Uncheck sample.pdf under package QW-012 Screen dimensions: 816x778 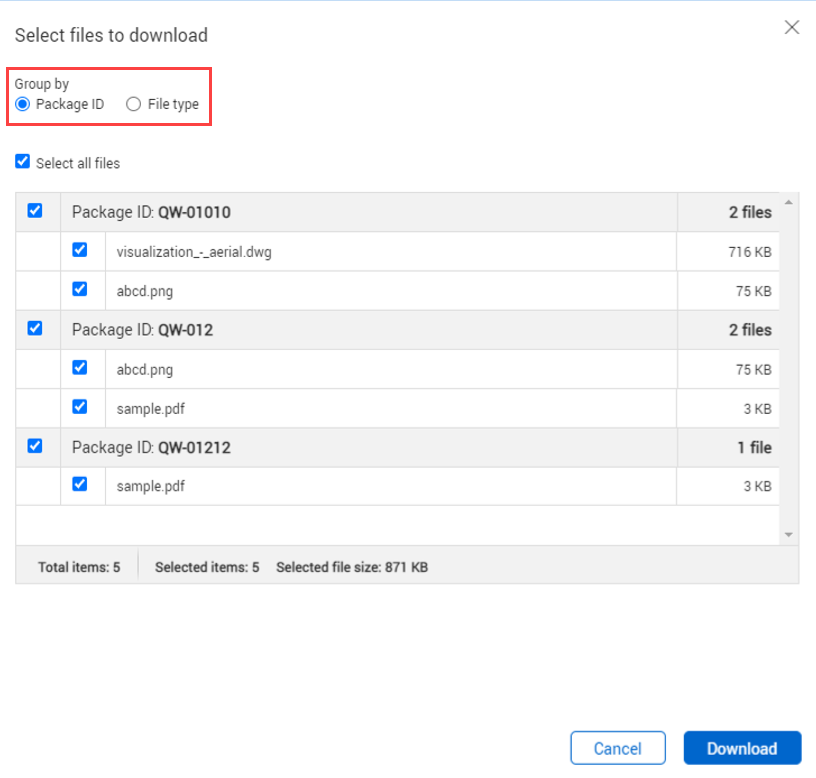[80, 407]
